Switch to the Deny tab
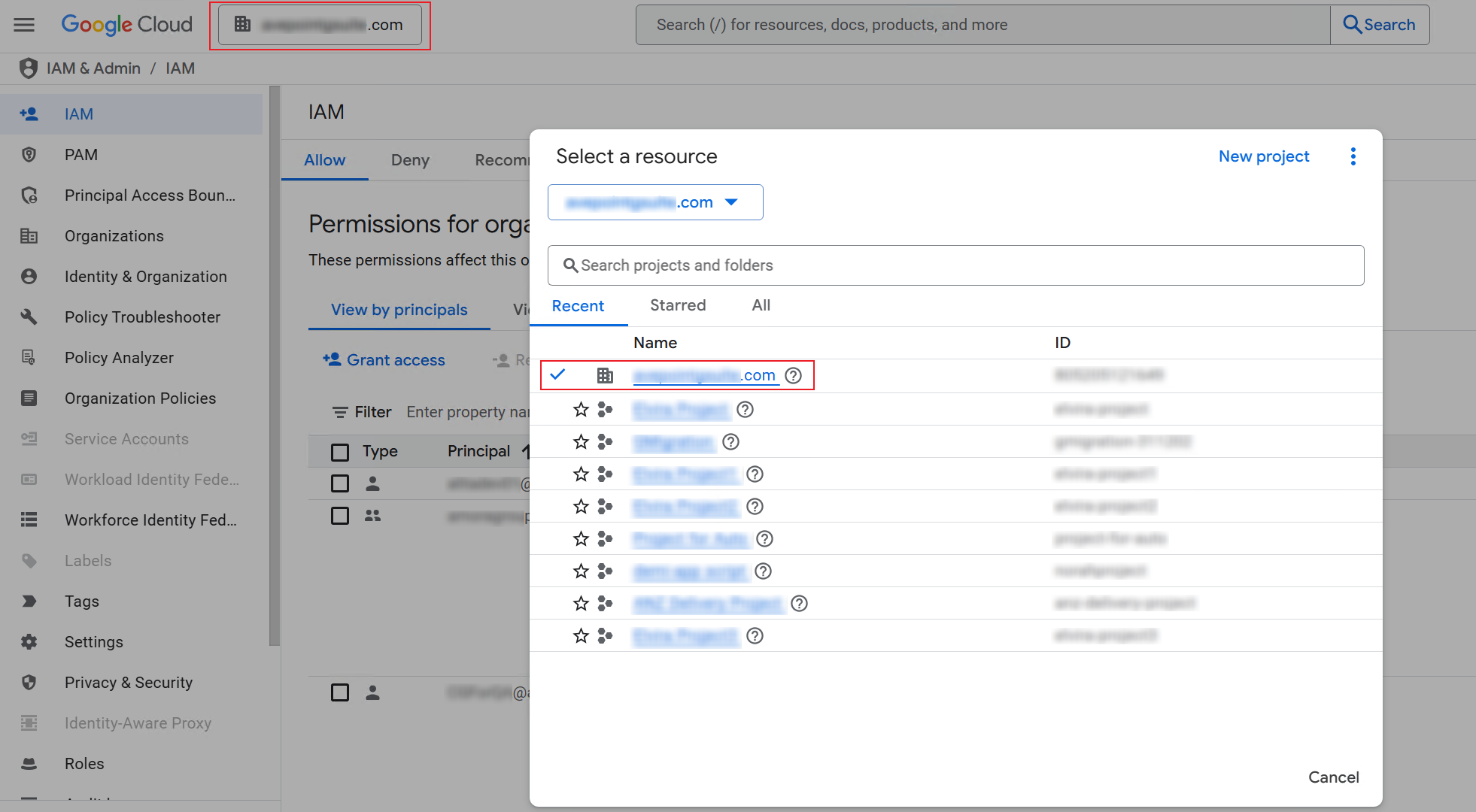 410,160
